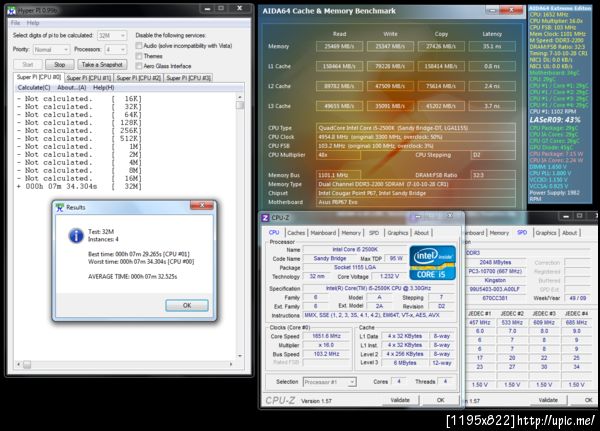
Task: Click OK in the Results dialog
Action: click(187, 305)
